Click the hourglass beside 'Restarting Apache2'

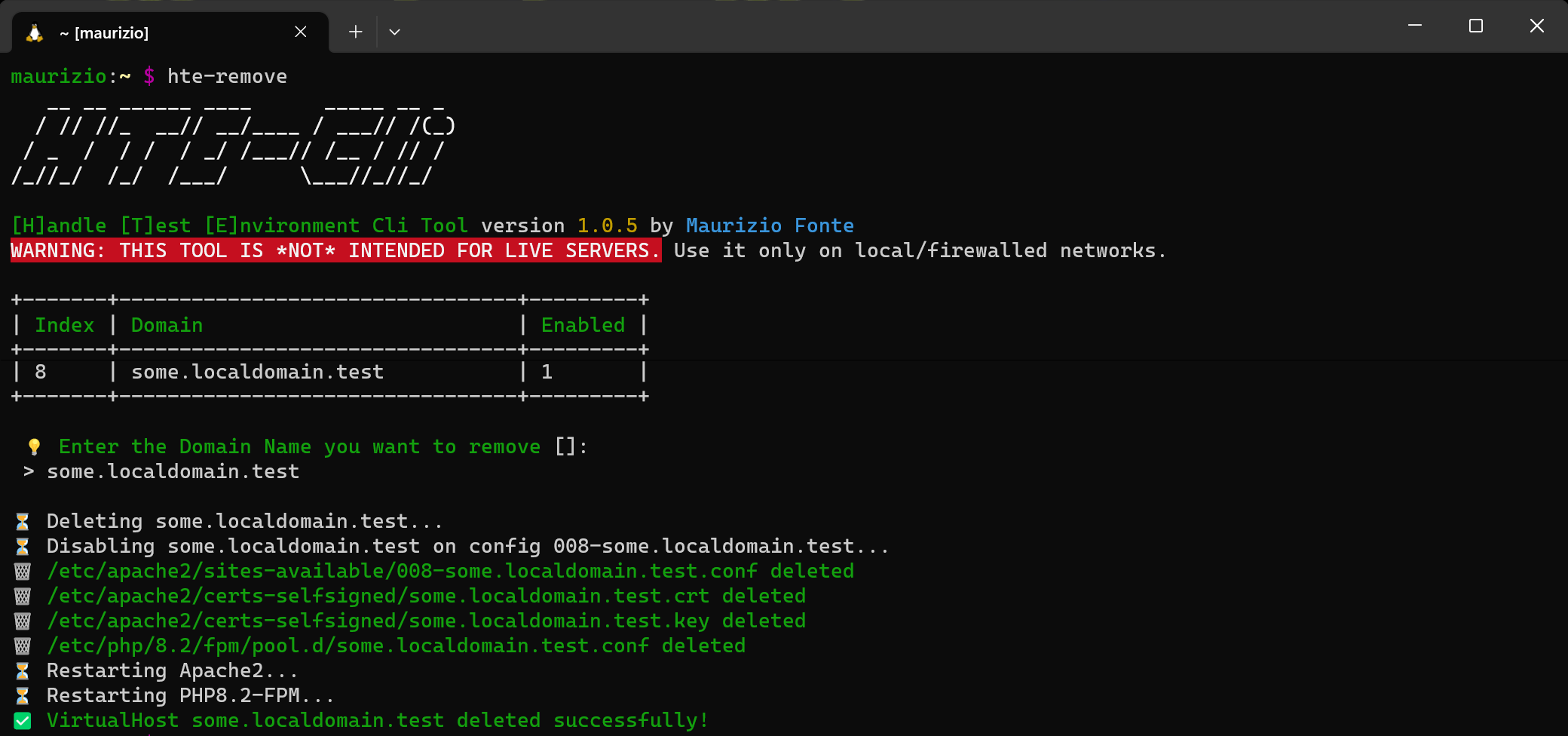[23, 671]
